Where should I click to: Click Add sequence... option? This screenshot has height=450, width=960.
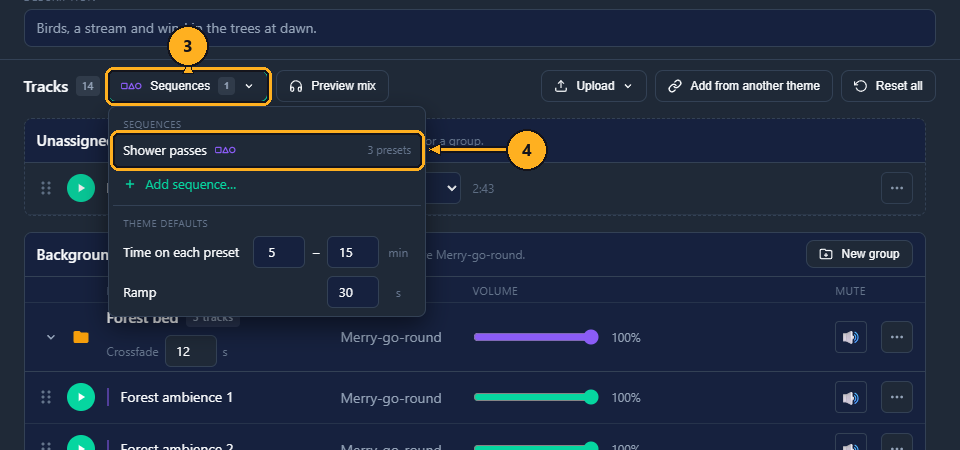pyautogui.click(x=180, y=184)
